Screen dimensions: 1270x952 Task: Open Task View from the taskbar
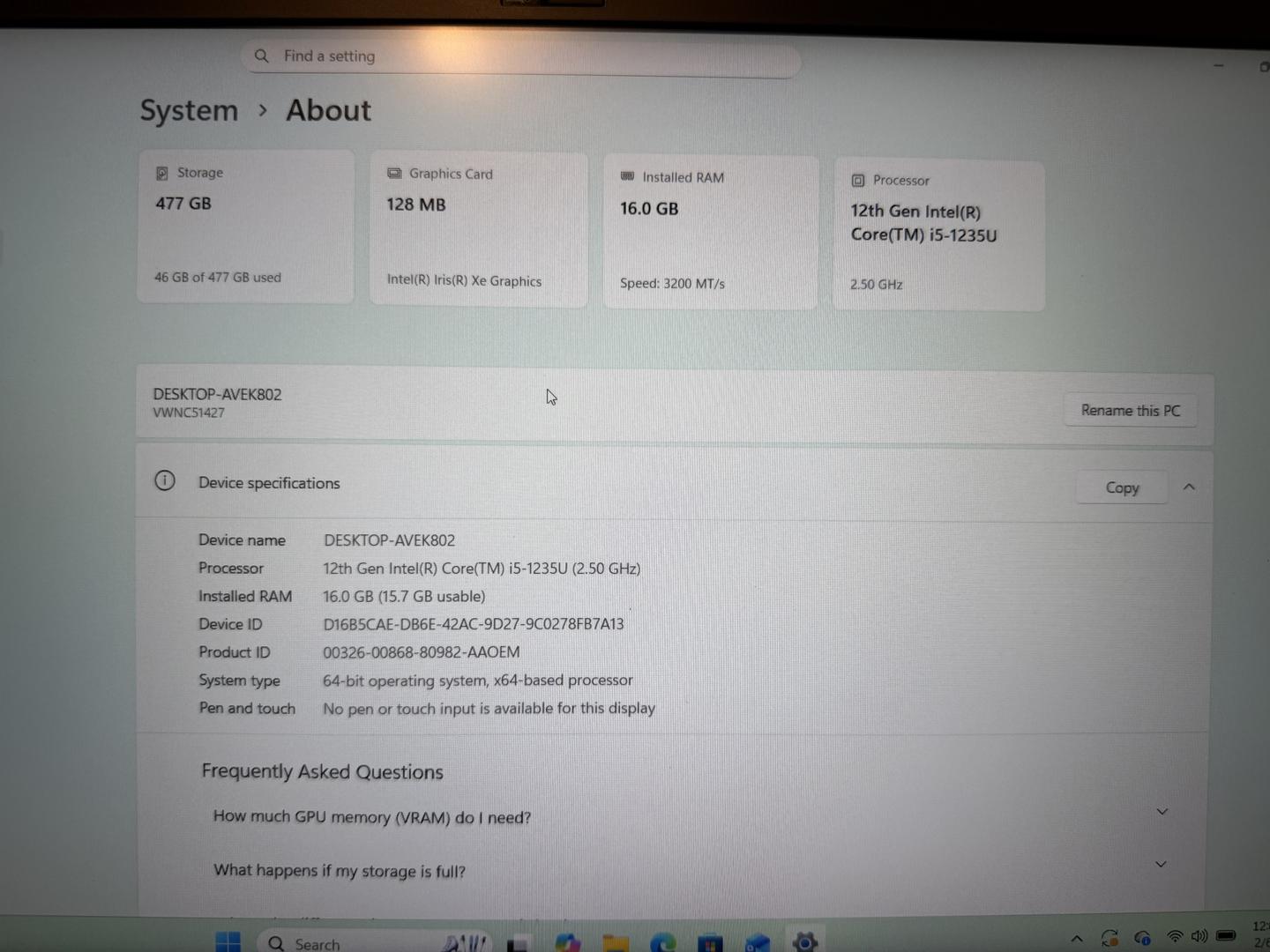coord(518,943)
